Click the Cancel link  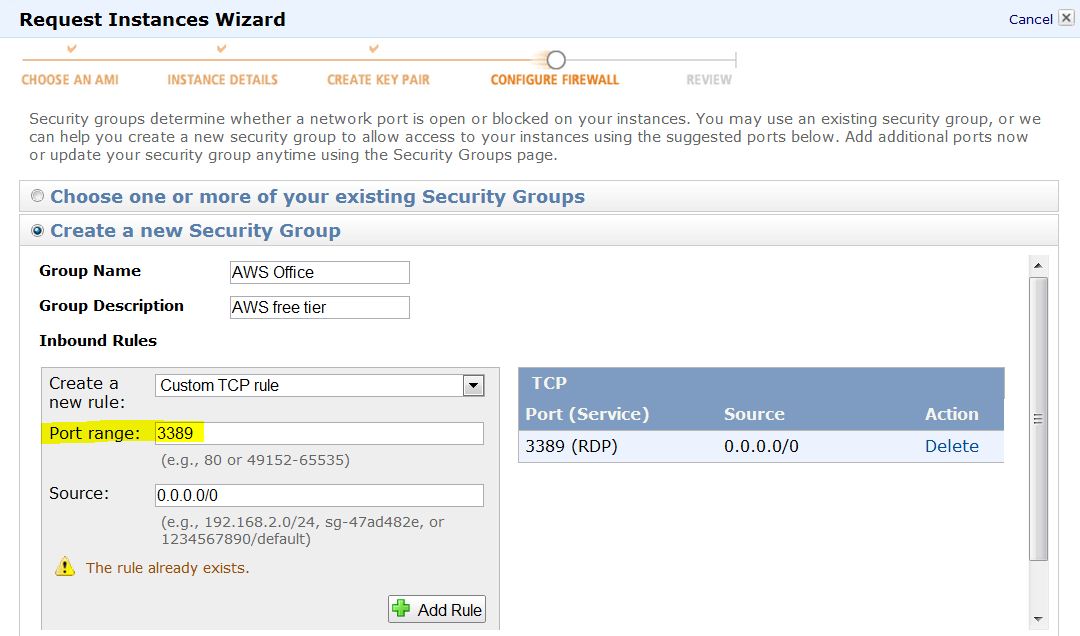(x=1030, y=19)
